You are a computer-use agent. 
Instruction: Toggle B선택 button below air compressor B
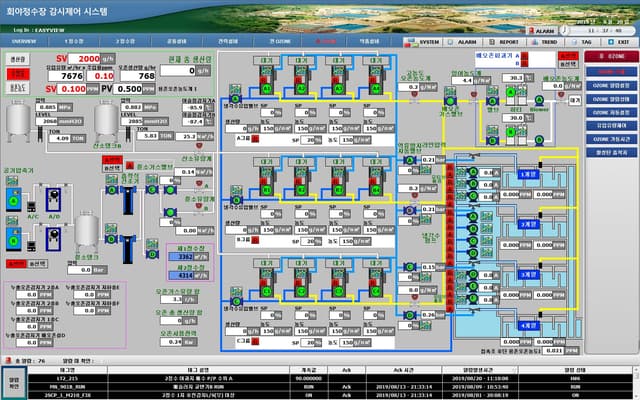click(x=37, y=264)
